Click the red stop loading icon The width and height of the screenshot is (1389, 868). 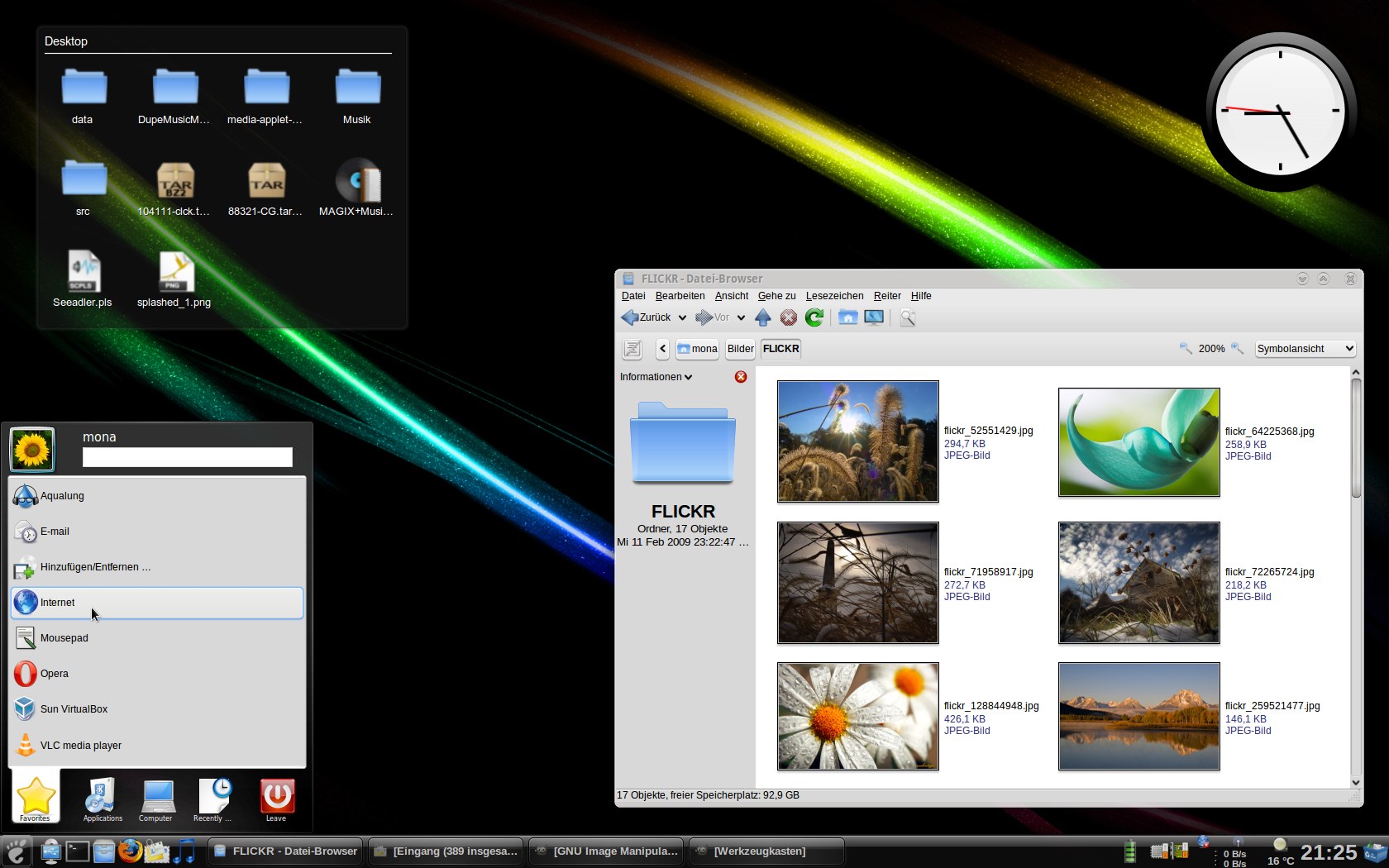point(789,317)
